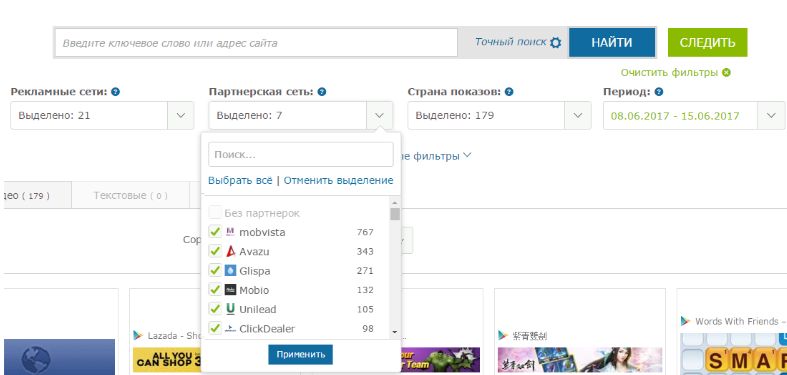This screenshot has width=787, height=375.
Task: Click the Avazu logo icon in list
Action: point(230,252)
